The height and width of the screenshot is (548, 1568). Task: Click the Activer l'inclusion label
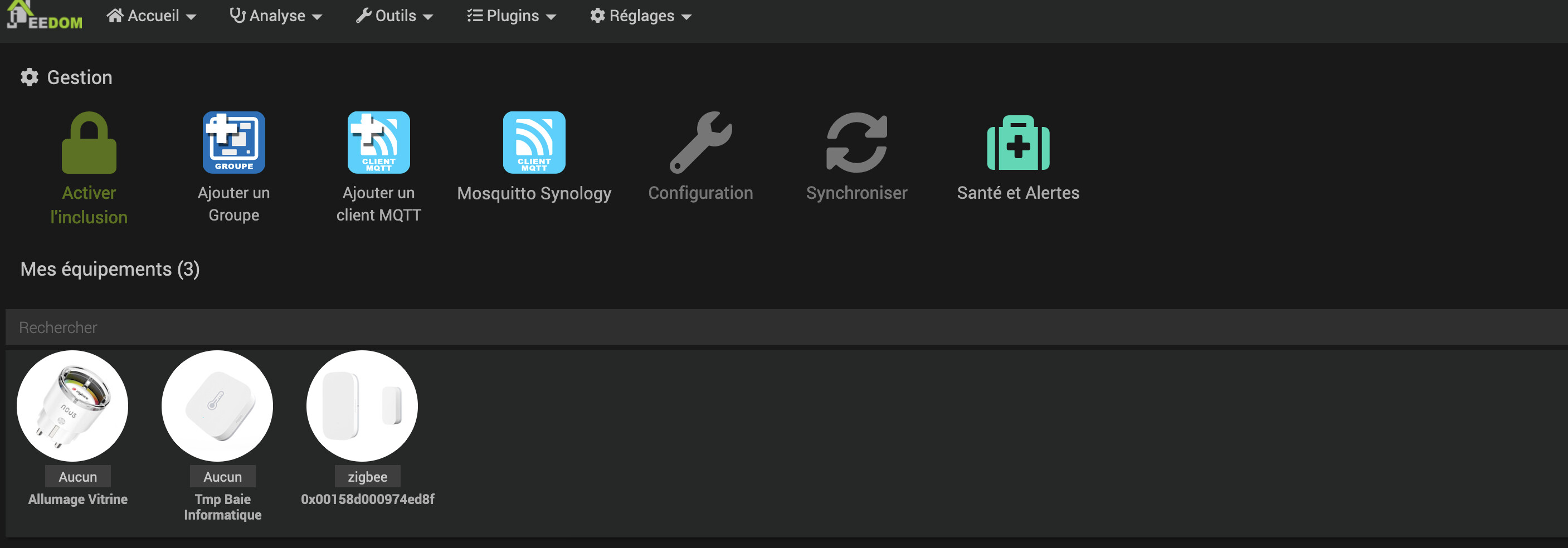click(89, 204)
